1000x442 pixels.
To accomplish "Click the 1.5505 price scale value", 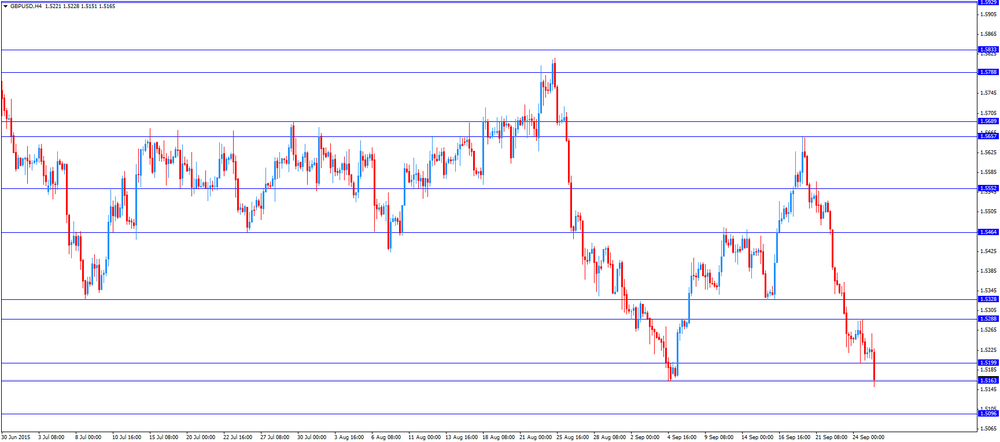I will [x=988, y=212].
